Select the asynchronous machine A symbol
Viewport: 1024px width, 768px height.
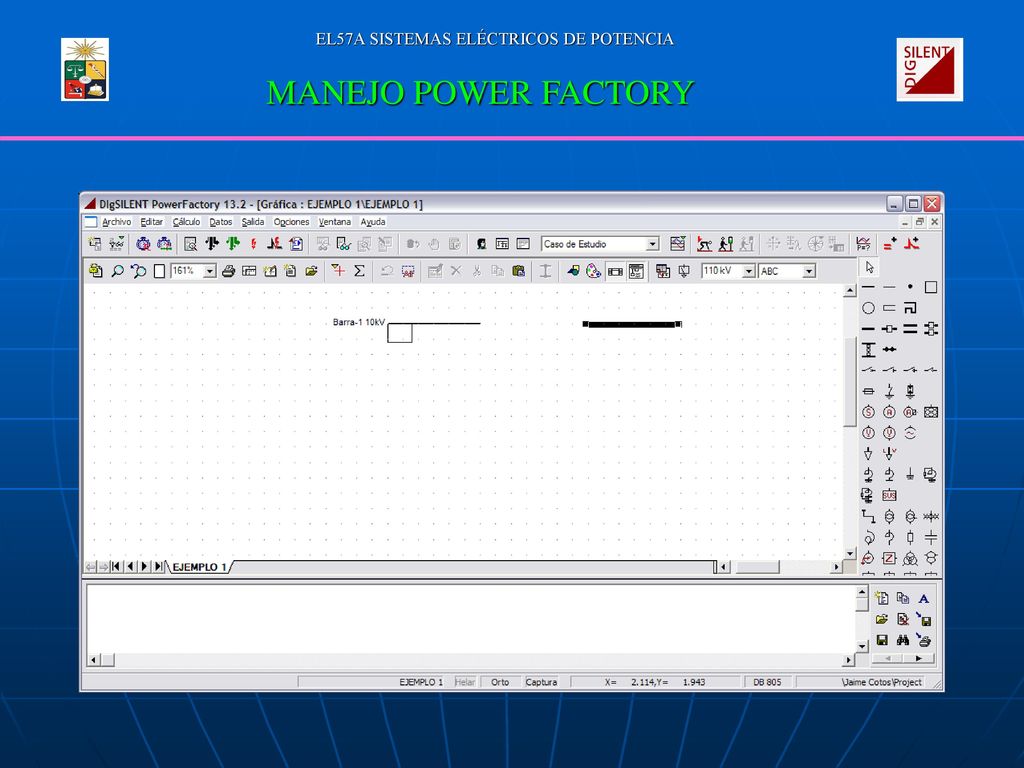click(889, 412)
